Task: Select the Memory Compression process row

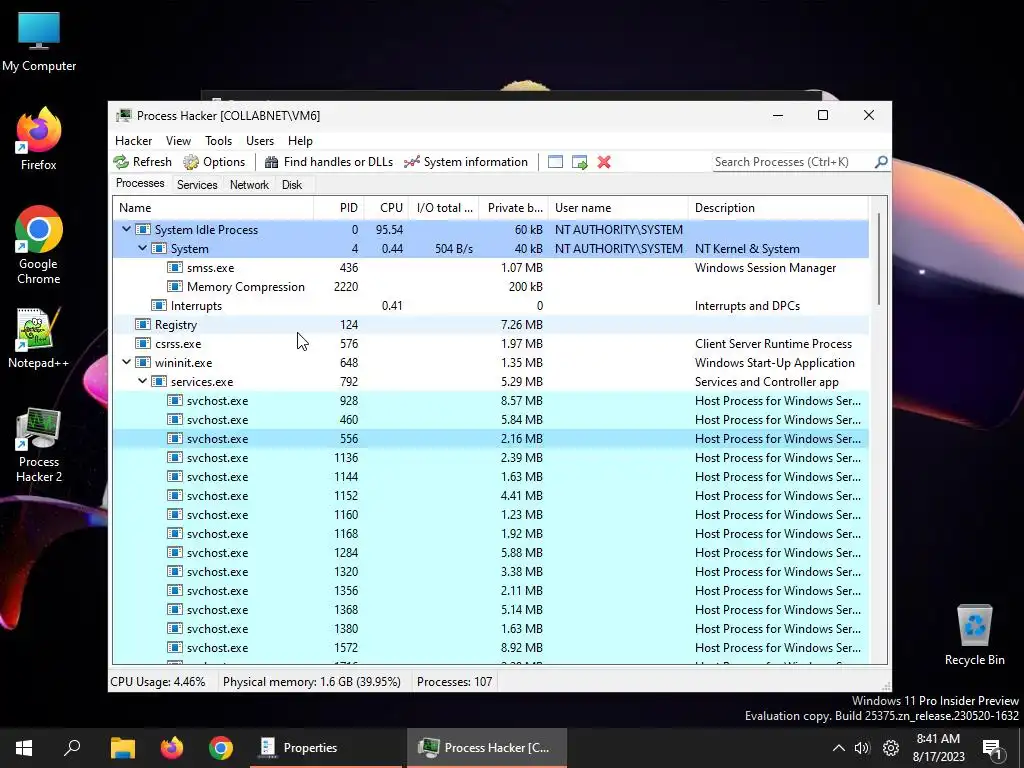Action: [x=491, y=287]
